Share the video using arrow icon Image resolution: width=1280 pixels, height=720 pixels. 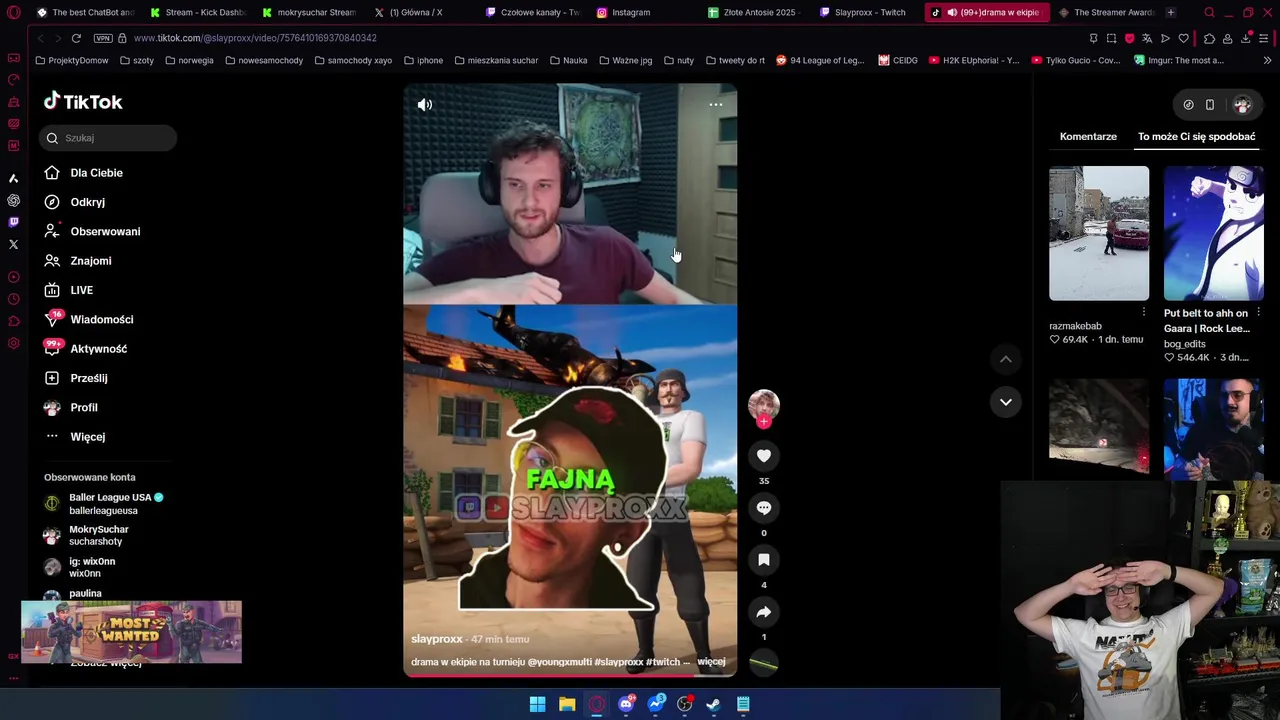[764, 612]
